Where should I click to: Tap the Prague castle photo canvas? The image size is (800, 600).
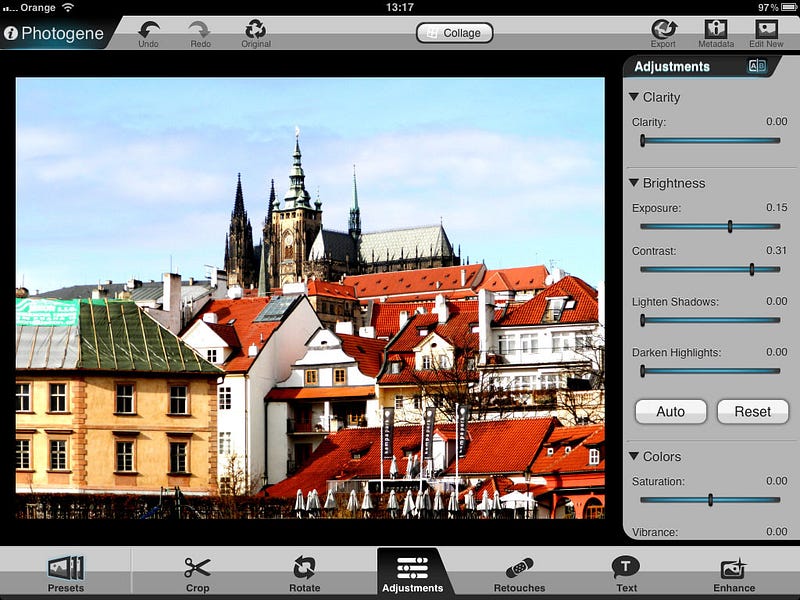click(x=310, y=298)
